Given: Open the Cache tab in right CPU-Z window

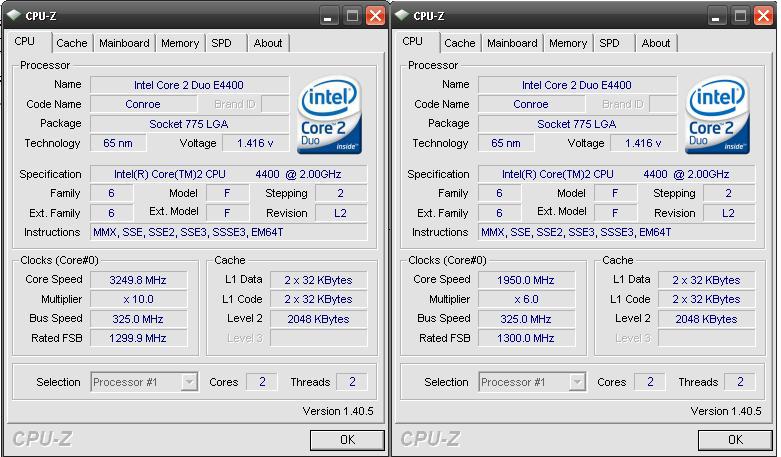Looking at the screenshot, I should (x=460, y=43).
